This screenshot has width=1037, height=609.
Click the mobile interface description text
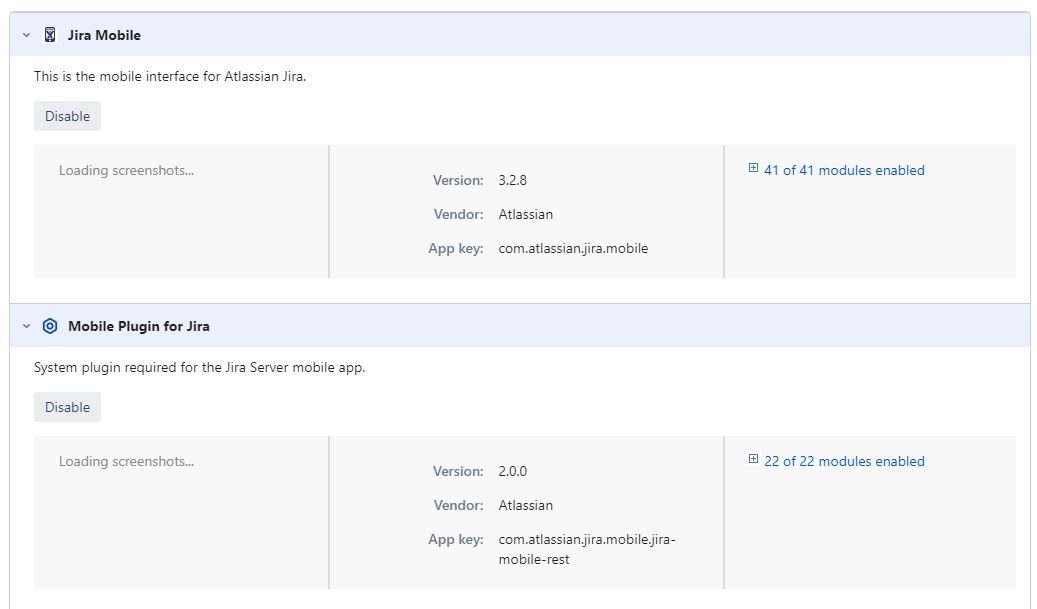click(170, 77)
